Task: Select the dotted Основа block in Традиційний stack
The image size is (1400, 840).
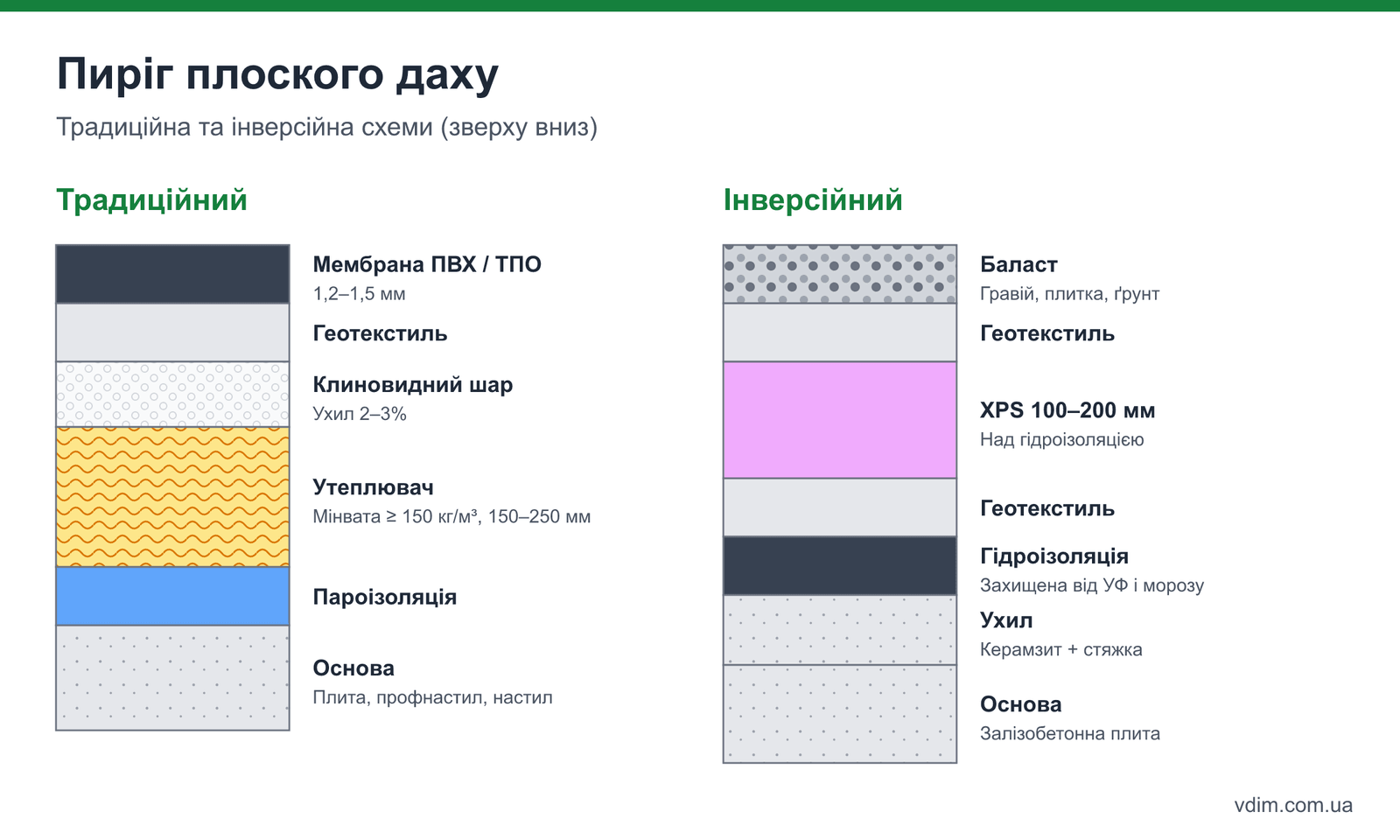Action: [172, 678]
